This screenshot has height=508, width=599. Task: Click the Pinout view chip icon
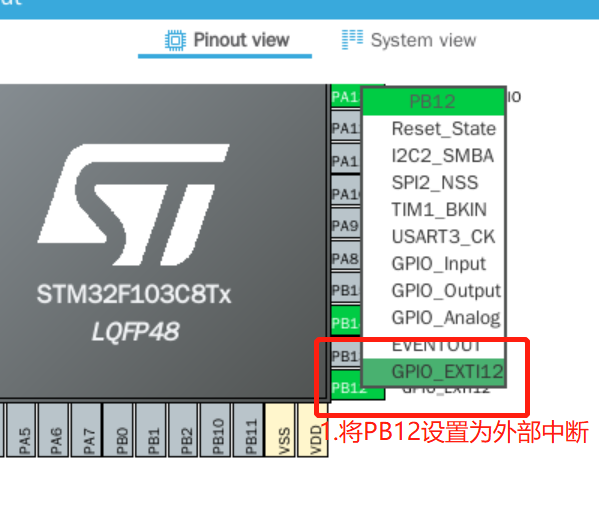tap(175, 40)
